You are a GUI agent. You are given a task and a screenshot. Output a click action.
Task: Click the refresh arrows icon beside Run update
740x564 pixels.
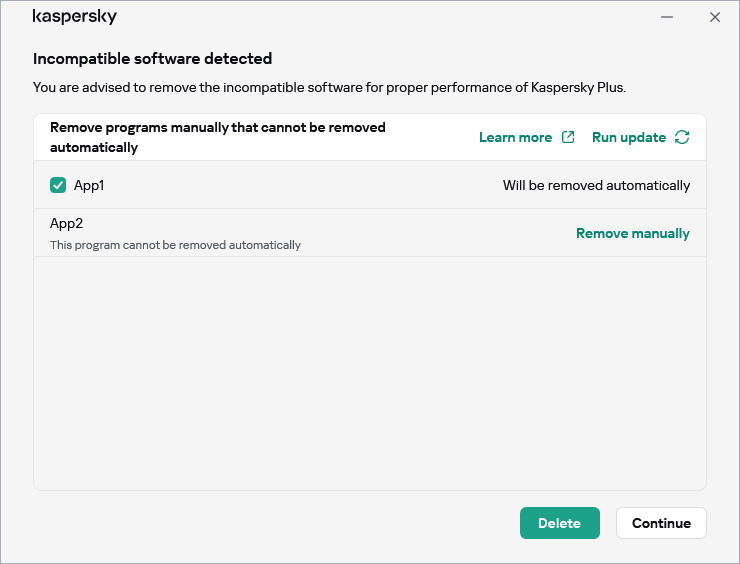pos(682,137)
